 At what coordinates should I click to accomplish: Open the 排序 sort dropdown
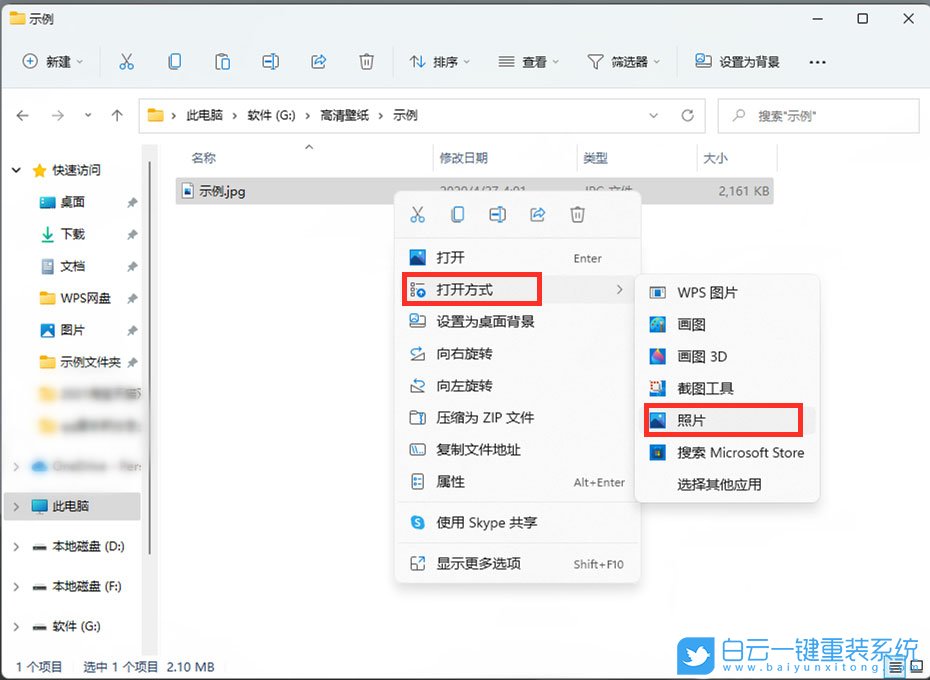pyautogui.click(x=438, y=61)
